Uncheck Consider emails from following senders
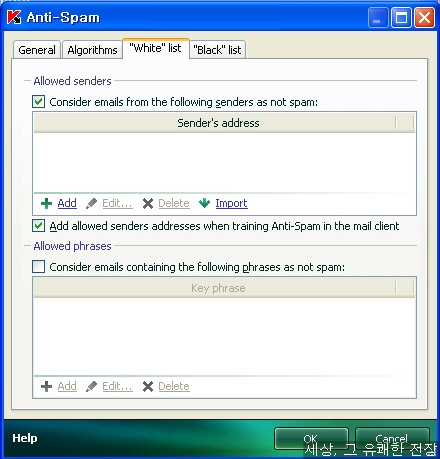The image size is (440, 459). (39, 102)
